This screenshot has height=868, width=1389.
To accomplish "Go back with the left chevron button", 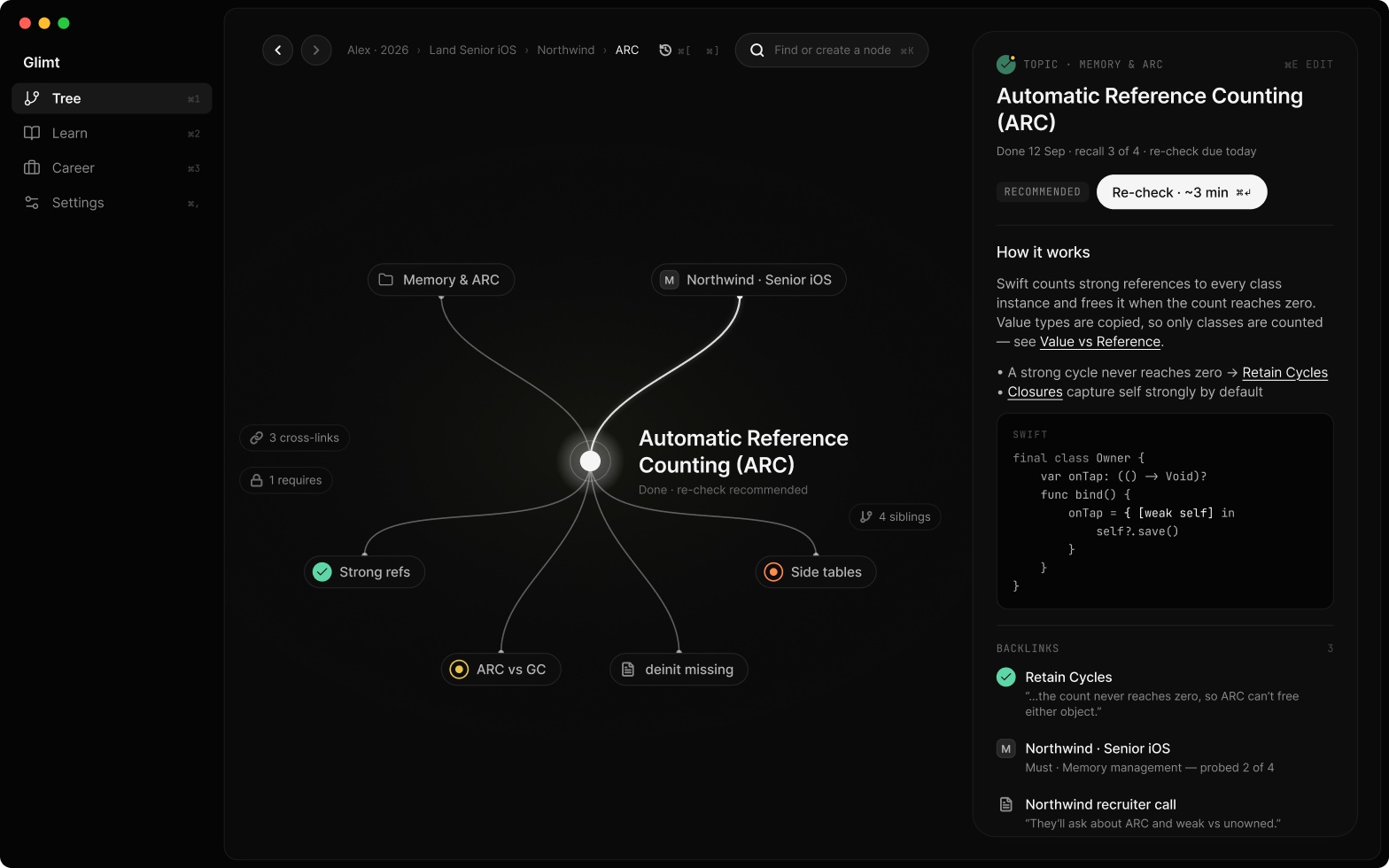I will click(x=277, y=50).
